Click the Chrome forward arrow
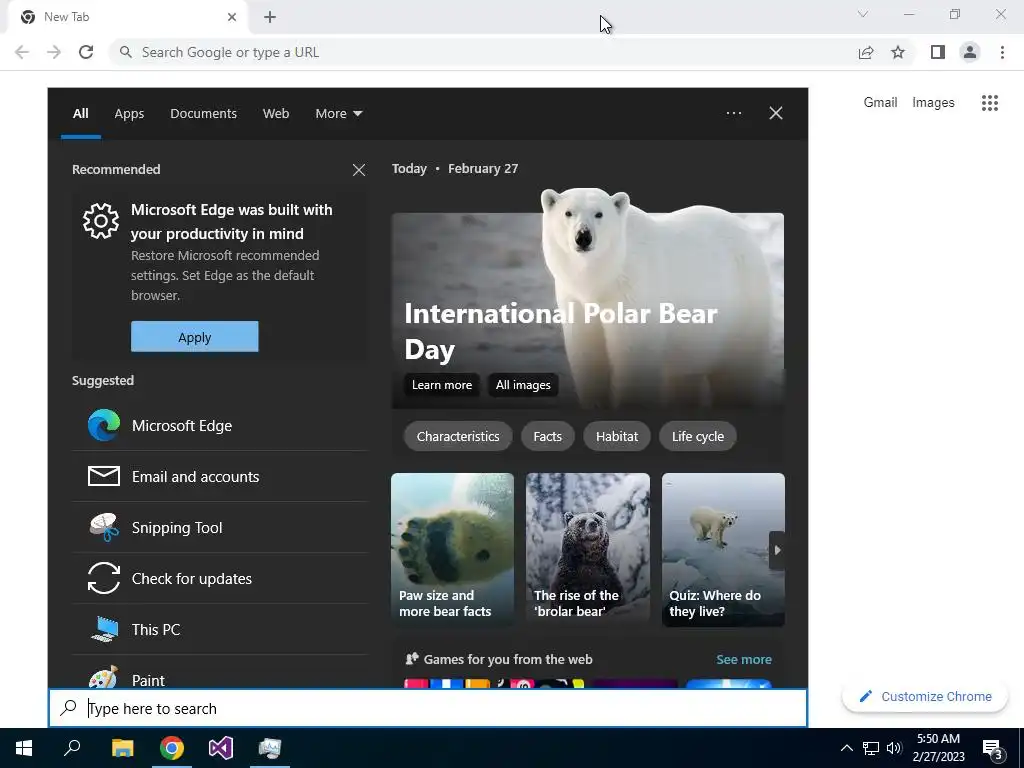The width and height of the screenshot is (1024, 768). 54,52
